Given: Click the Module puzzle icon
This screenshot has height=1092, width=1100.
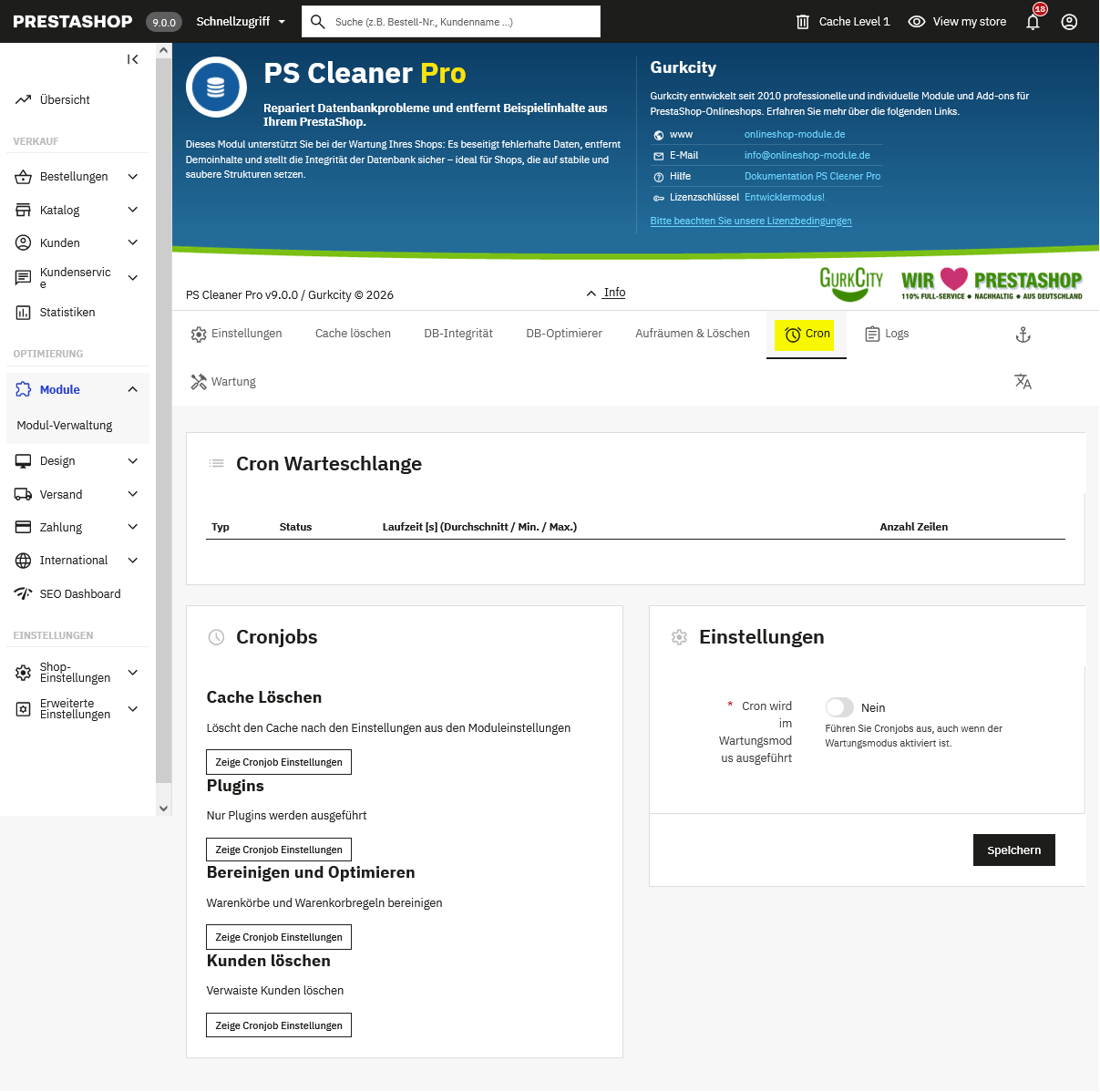Looking at the screenshot, I should (x=24, y=390).
